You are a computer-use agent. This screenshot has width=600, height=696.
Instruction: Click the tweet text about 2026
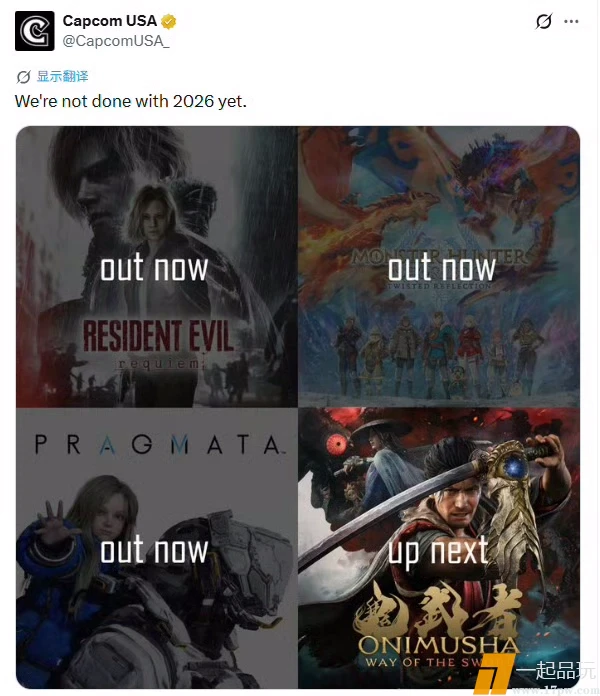[x=130, y=101]
